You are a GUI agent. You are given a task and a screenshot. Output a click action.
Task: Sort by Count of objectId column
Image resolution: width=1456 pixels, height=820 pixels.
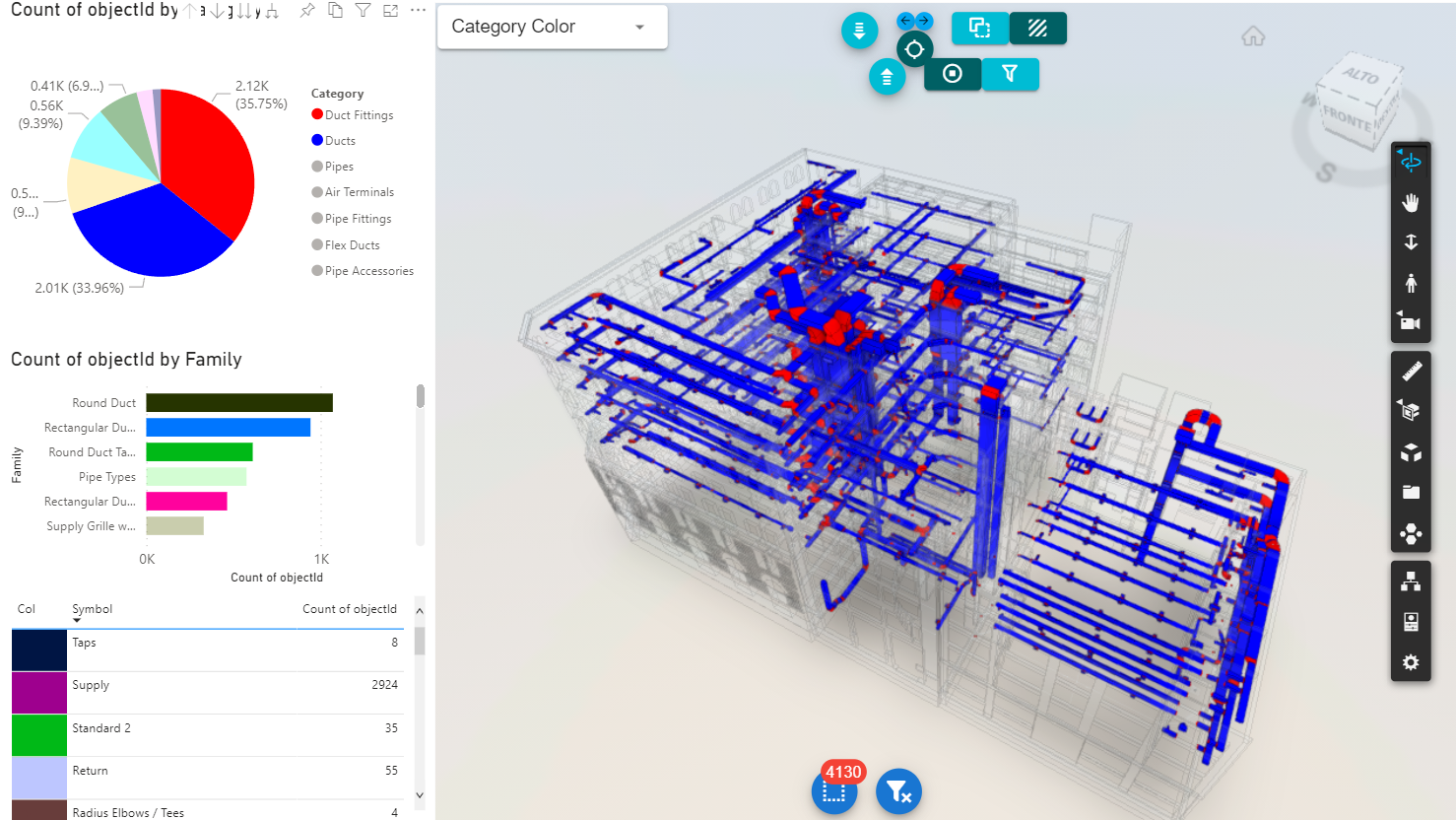(350, 609)
